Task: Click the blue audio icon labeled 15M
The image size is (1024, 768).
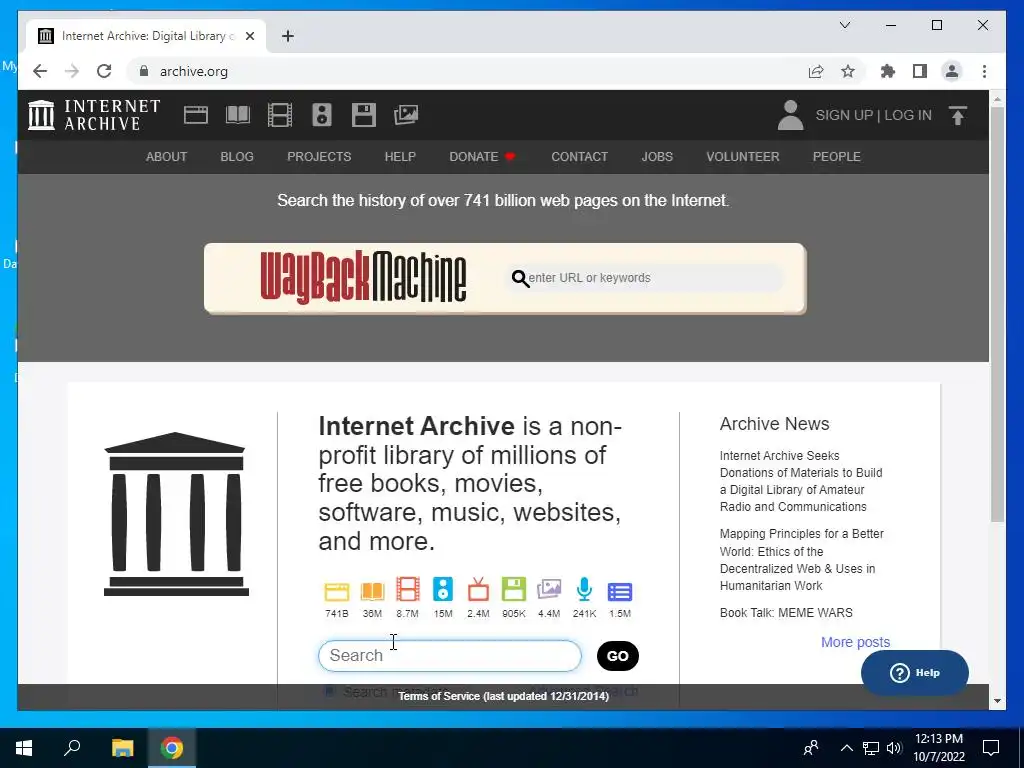Action: (443, 590)
